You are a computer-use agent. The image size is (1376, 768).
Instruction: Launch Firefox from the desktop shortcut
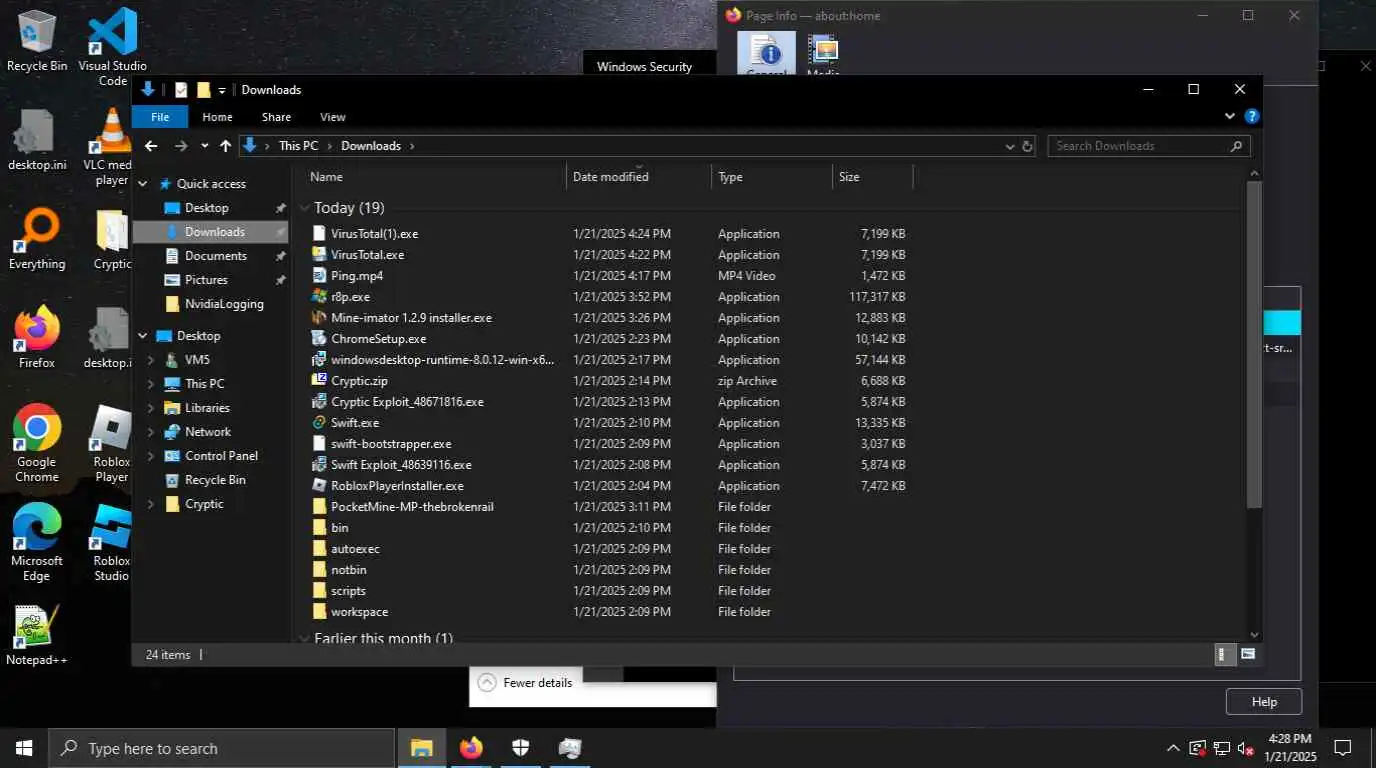pyautogui.click(x=37, y=338)
